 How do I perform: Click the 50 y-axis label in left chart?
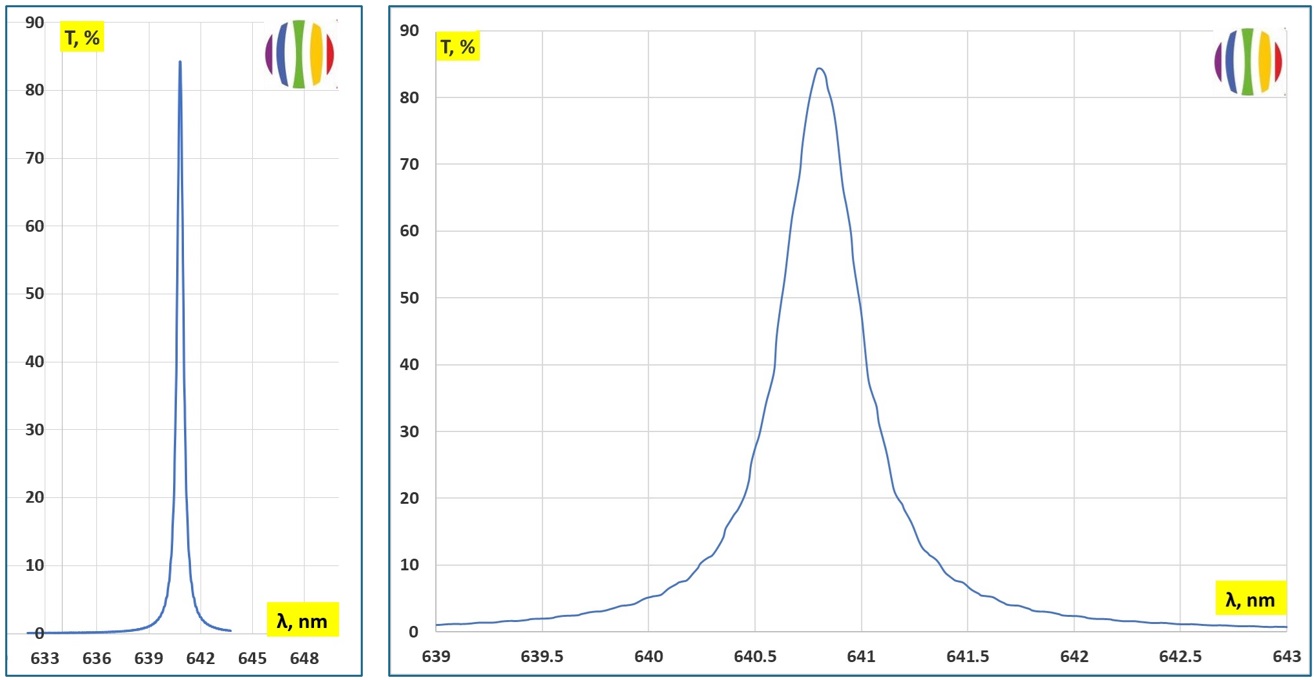[x=34, y=294]
